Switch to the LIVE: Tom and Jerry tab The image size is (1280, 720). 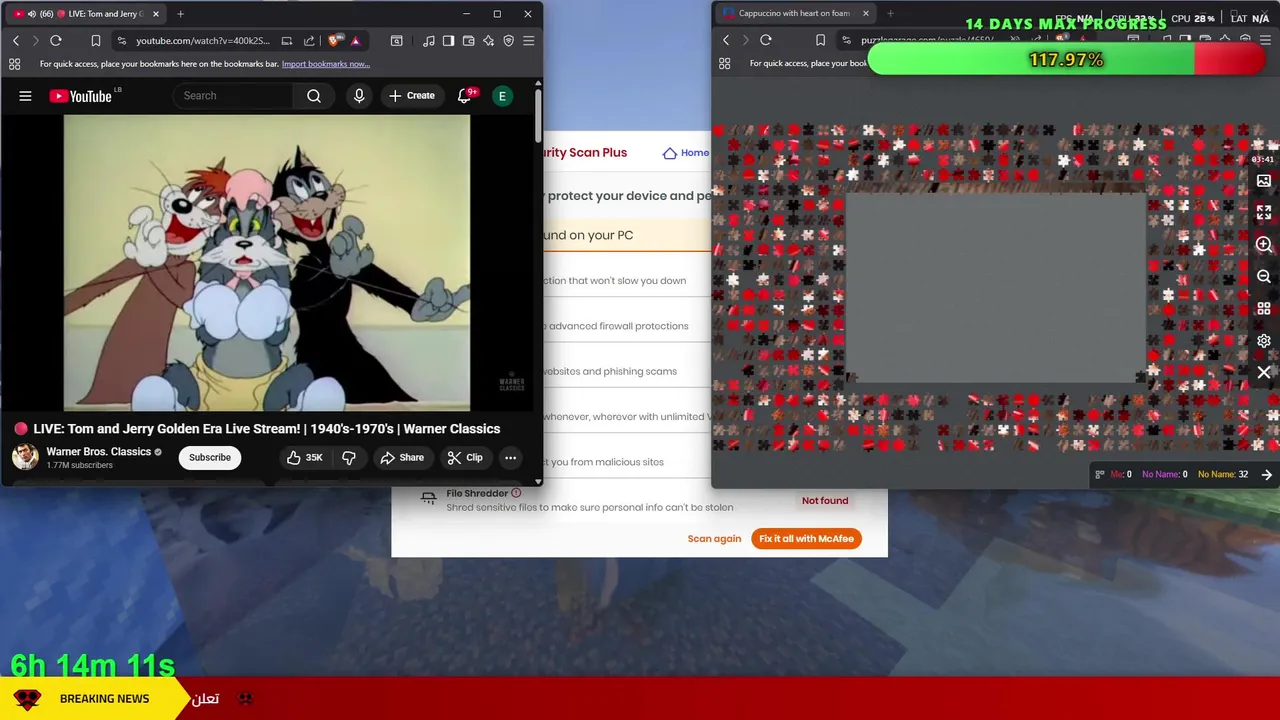click(87, 14)
